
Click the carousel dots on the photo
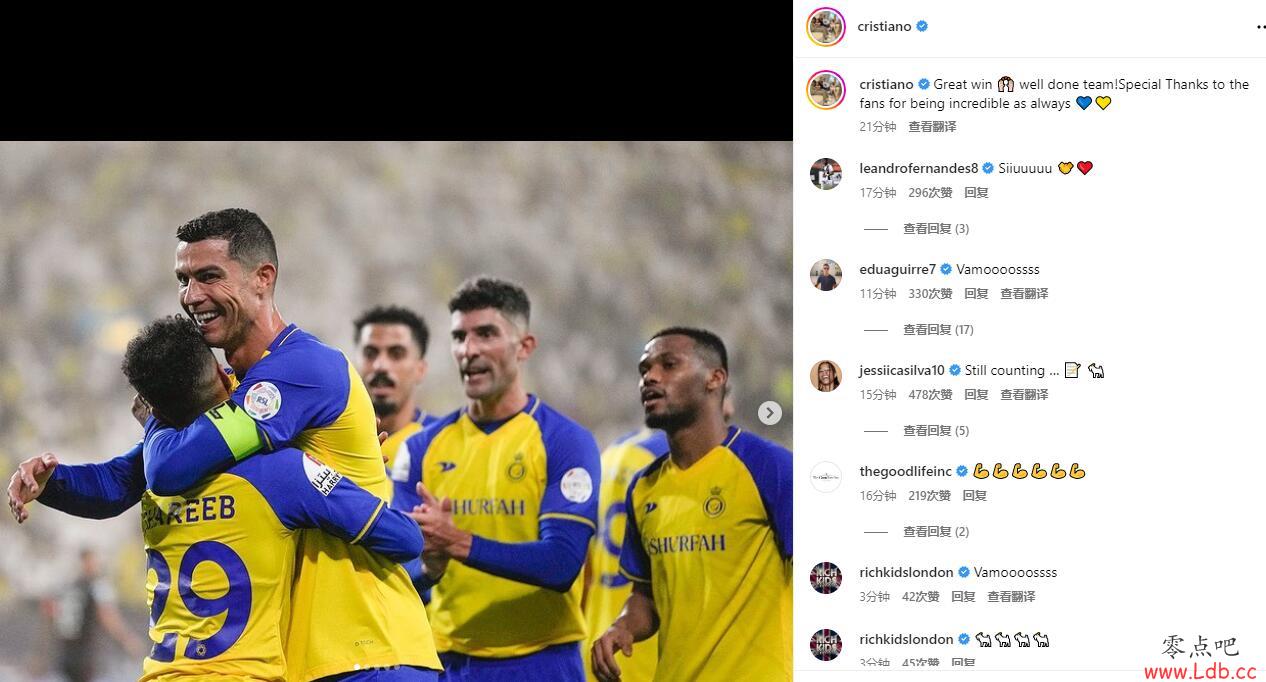pyautogui.click(x=377, y=668)
